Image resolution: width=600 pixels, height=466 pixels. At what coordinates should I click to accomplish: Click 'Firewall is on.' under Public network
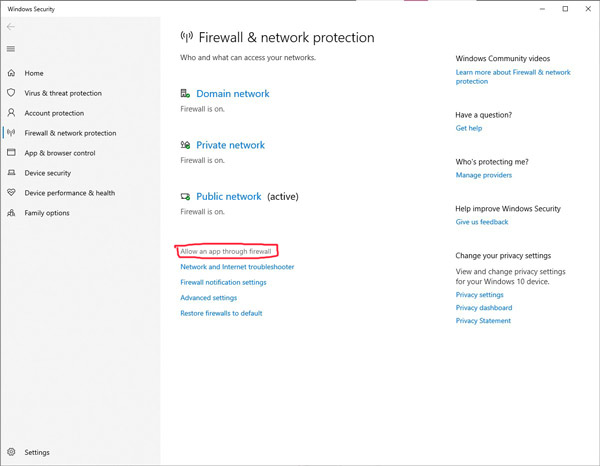coord(202,212)
